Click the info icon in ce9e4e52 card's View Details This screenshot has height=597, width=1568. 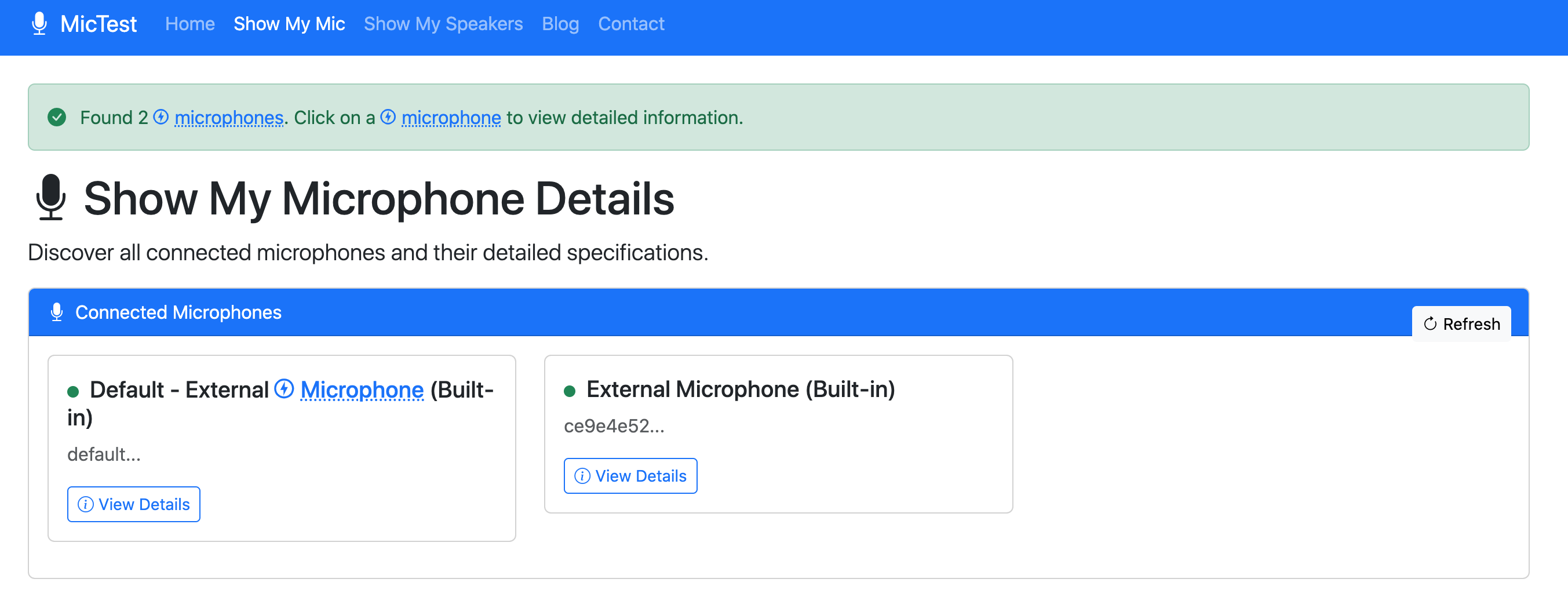click(582, 476)
